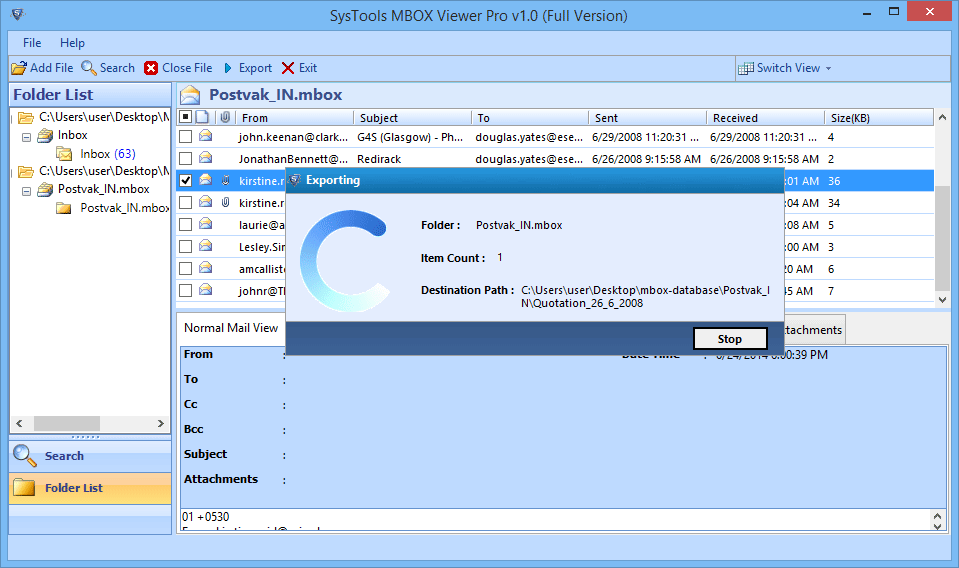Click mail body scroll up arrow
This screenshot has height=568, width=959.
[x=937, y=517]
